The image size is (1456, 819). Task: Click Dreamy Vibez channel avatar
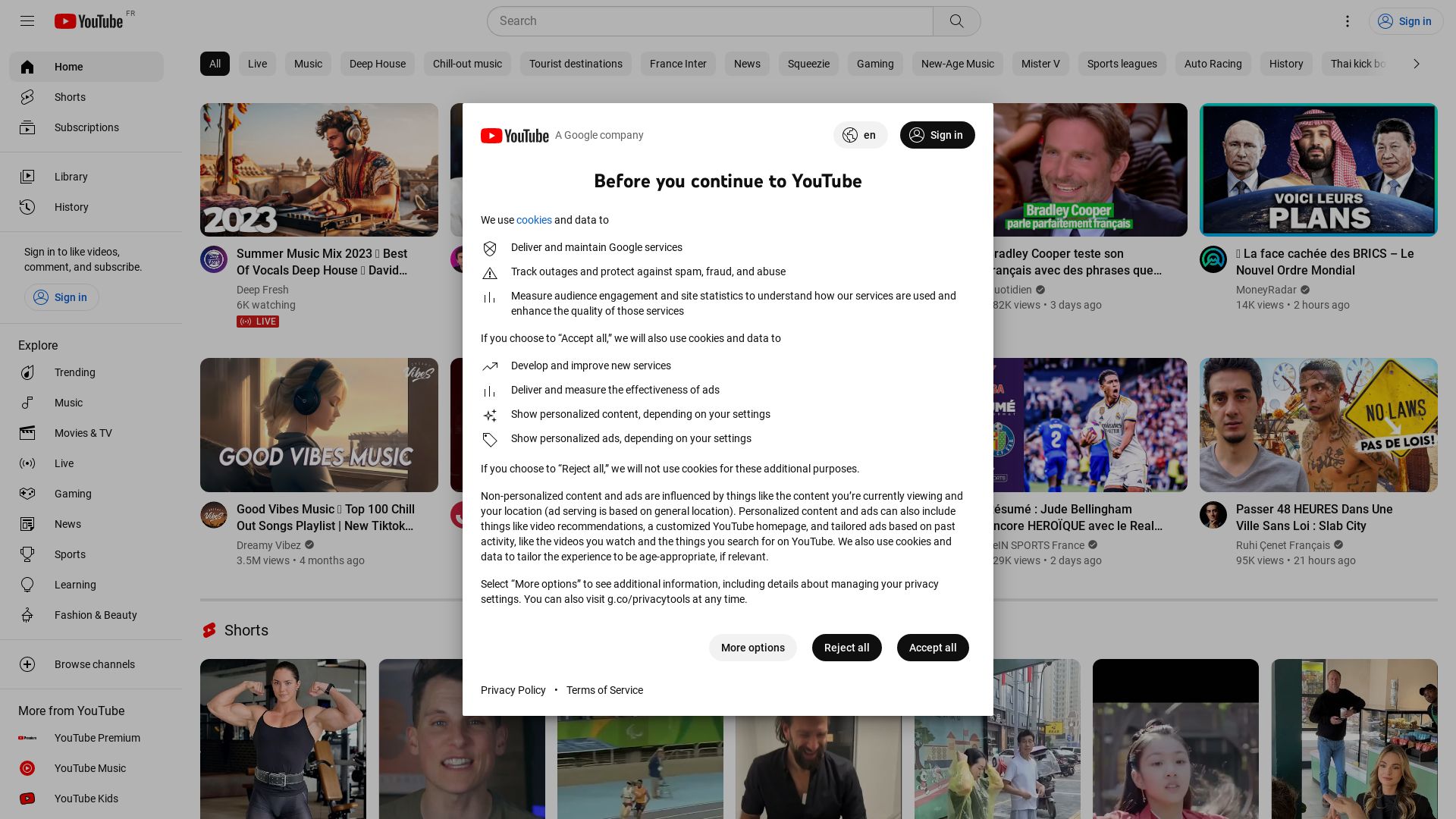pos(214,515)
